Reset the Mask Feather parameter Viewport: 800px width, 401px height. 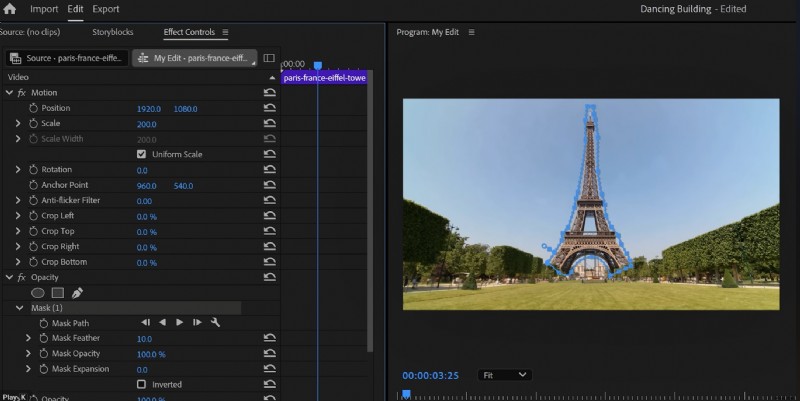(x=269, y=338)
